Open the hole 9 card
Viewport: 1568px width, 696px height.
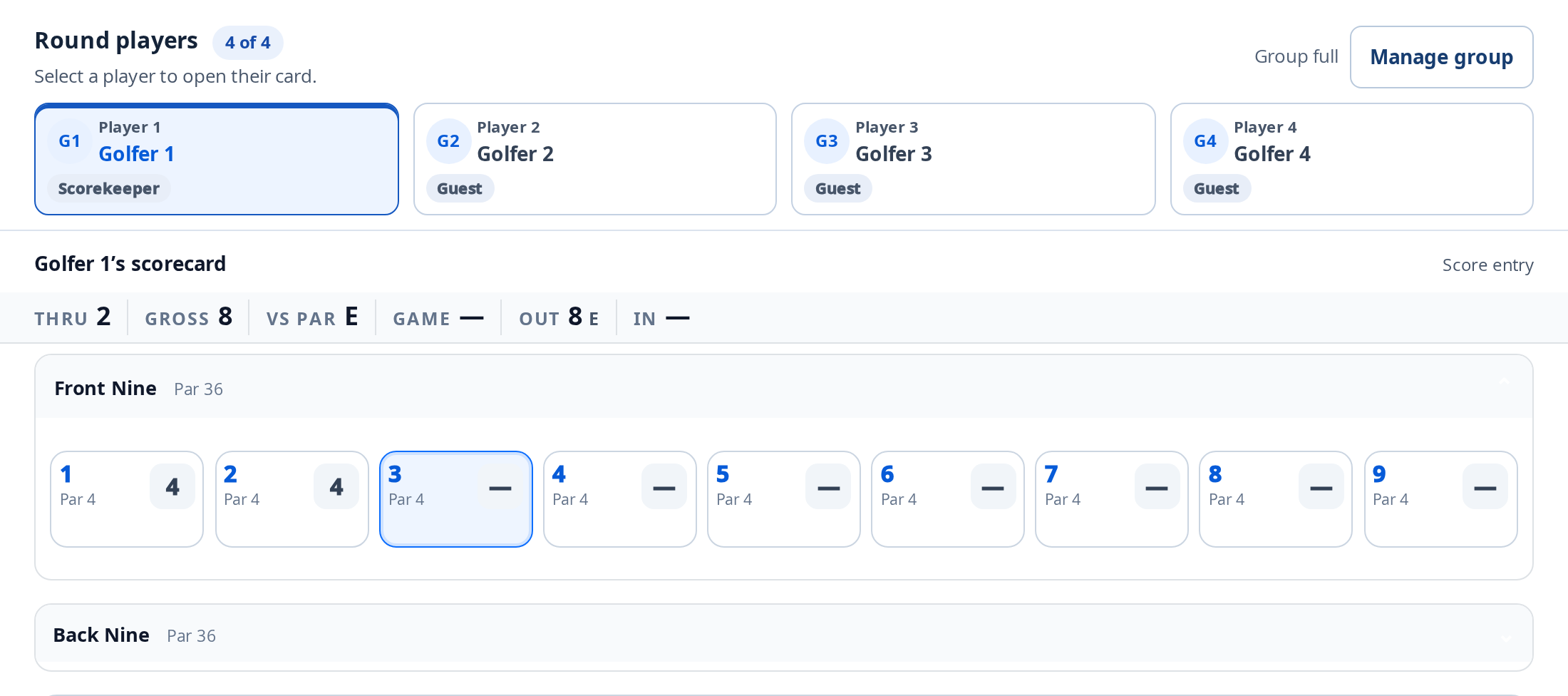tap(1441, 499)
